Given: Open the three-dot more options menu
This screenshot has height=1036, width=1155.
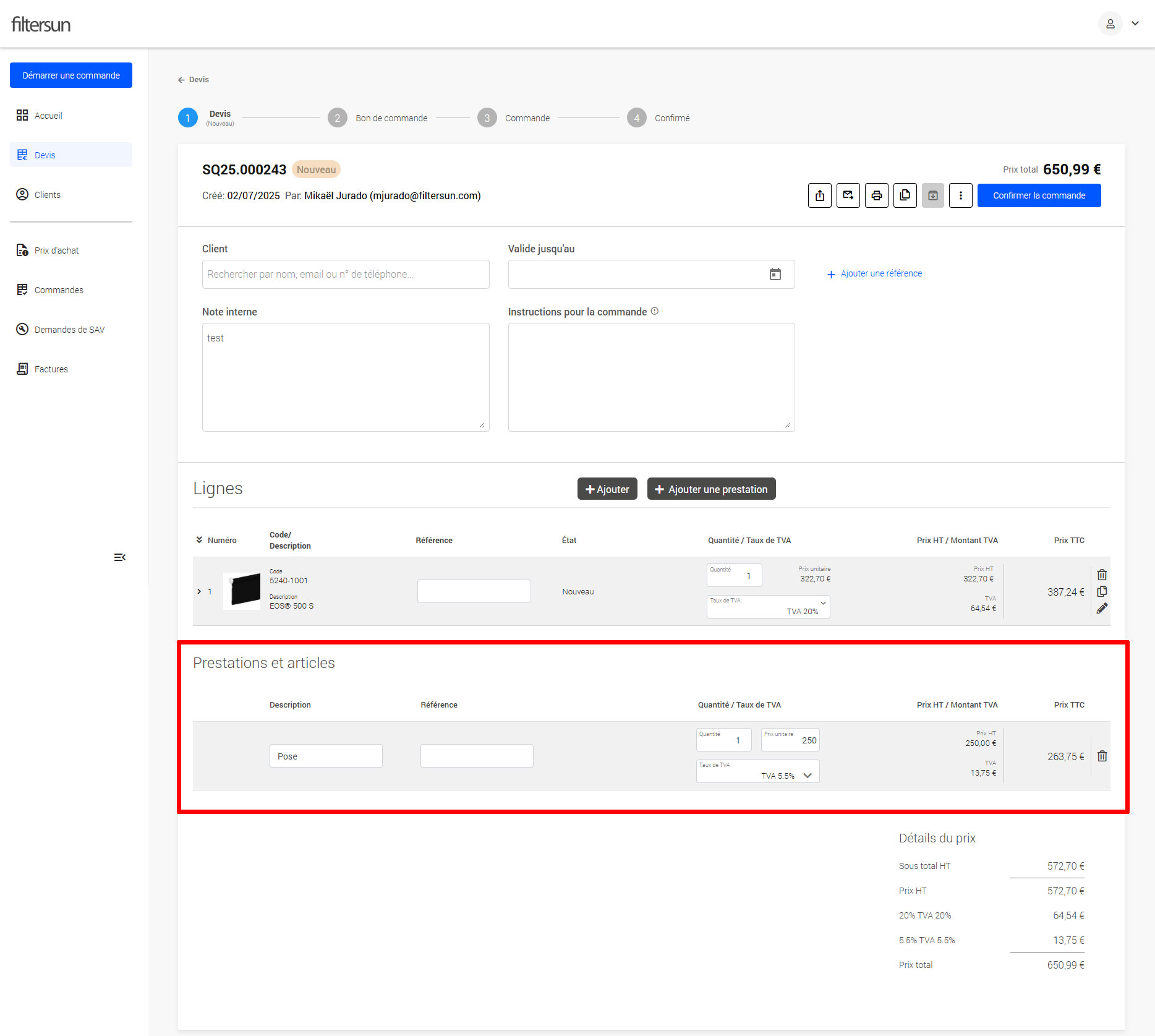Looking at the screenshot, I should (960, 195).
